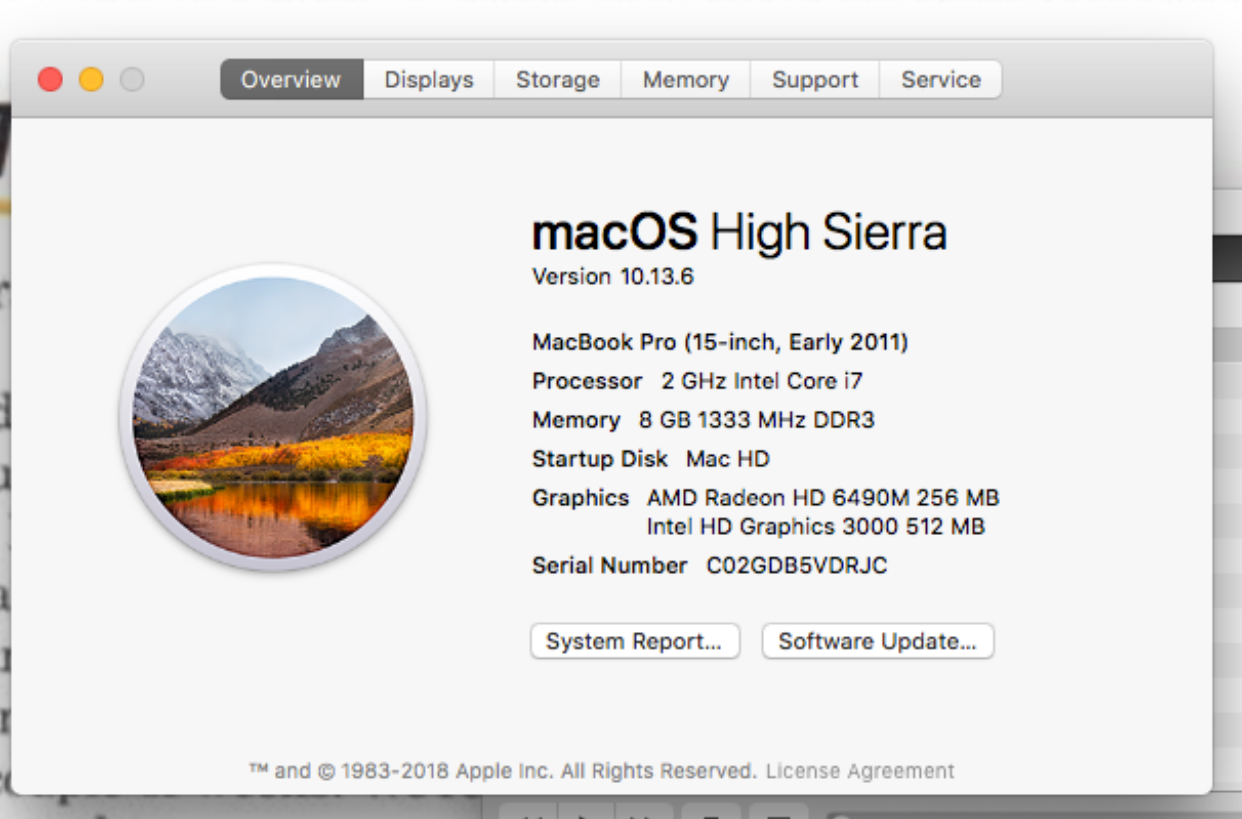The image size is (1242, 819).
Task: Click the macOS High Sierra title
Action: click(x=739, y=233)
